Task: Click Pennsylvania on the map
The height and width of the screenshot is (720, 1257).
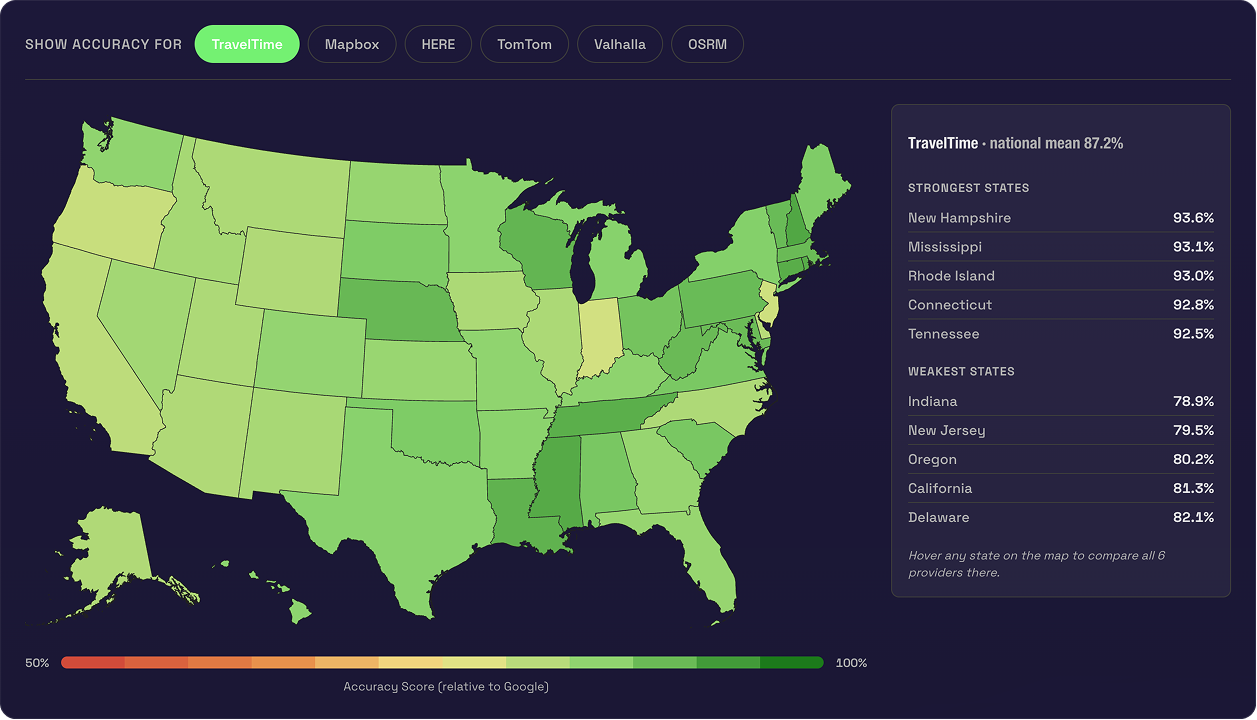Action: pyautogui.click(x=723, y=300)
